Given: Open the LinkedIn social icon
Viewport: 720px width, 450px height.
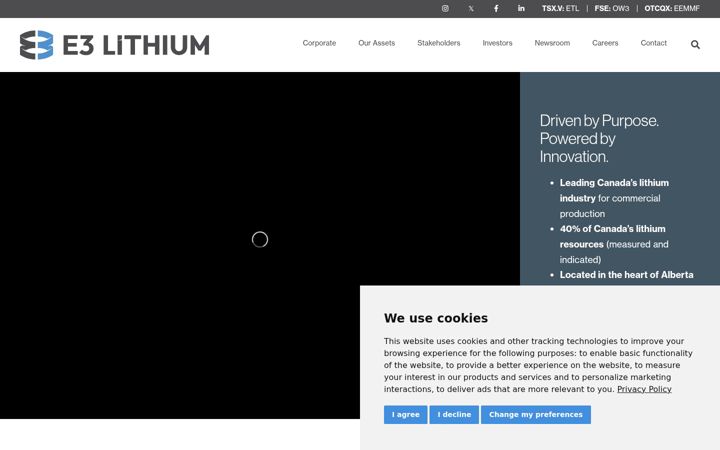Looking at the screenshot, I should click(521, 8).
